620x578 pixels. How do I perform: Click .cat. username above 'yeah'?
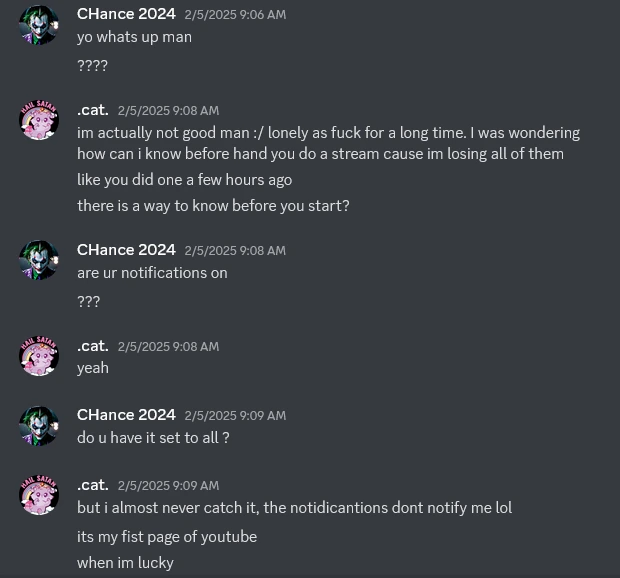[93, 346]
